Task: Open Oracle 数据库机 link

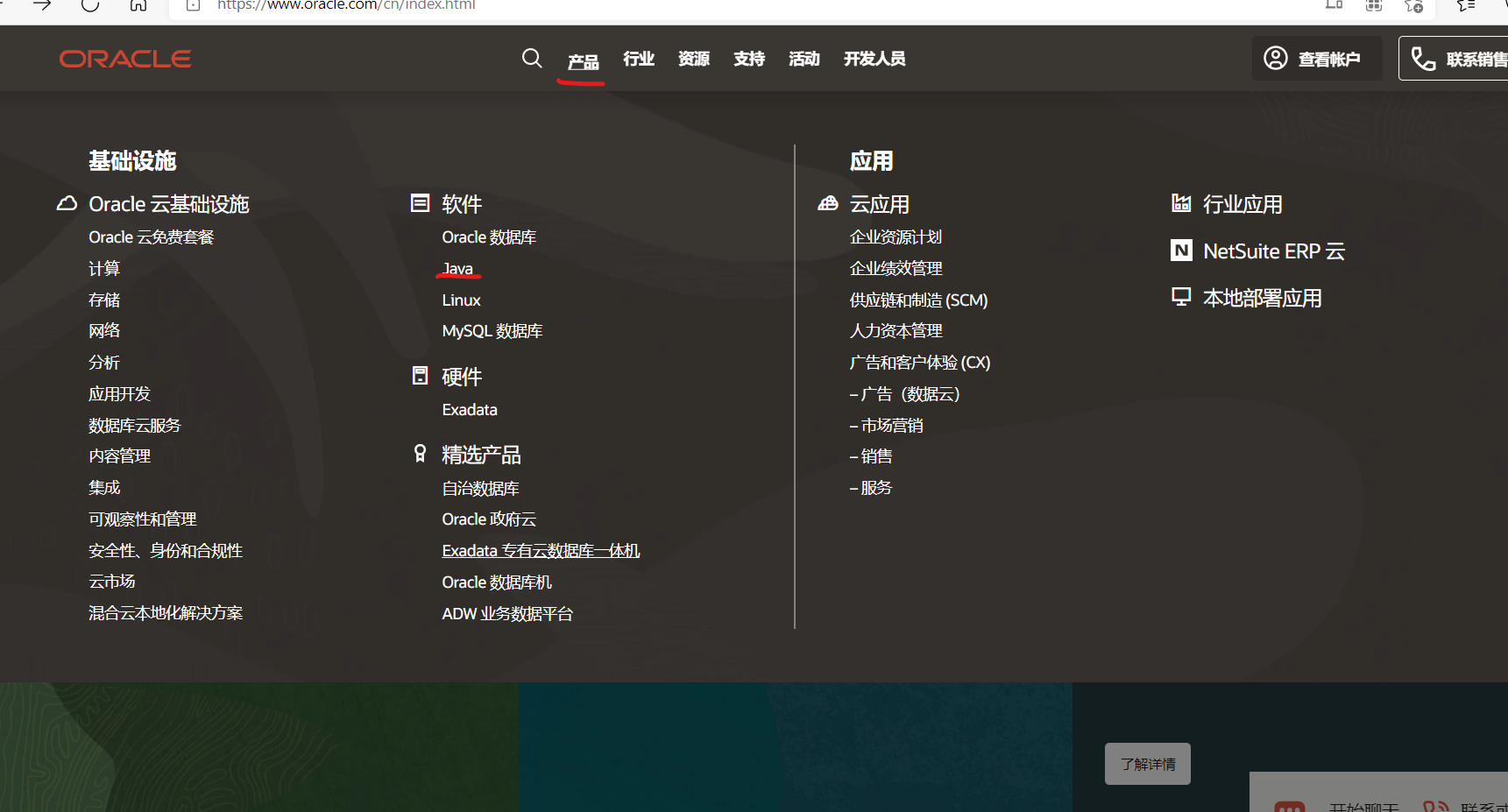Action: pyautogui.click(x=497, y=583)
